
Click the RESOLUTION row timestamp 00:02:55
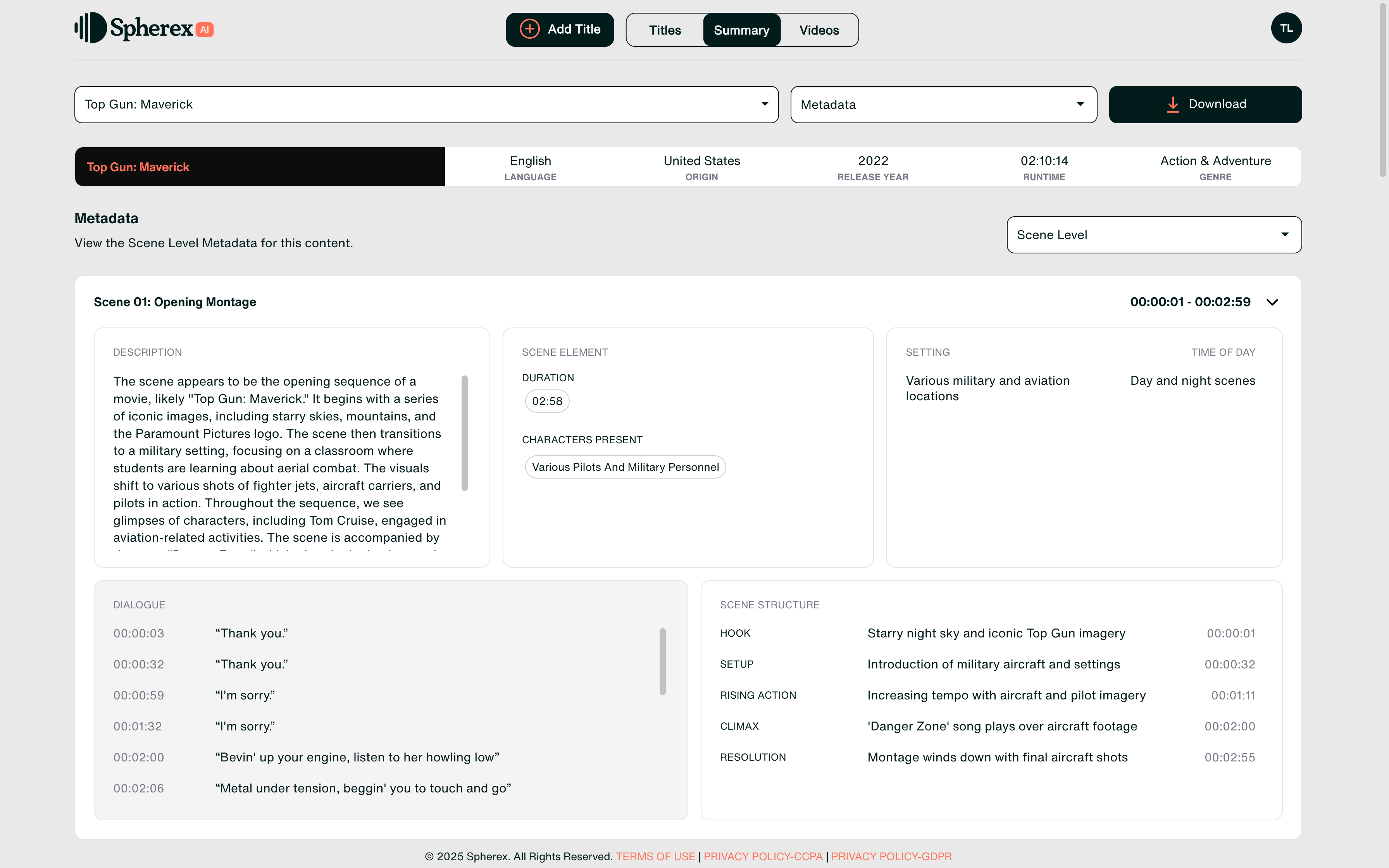(1229, 757)
